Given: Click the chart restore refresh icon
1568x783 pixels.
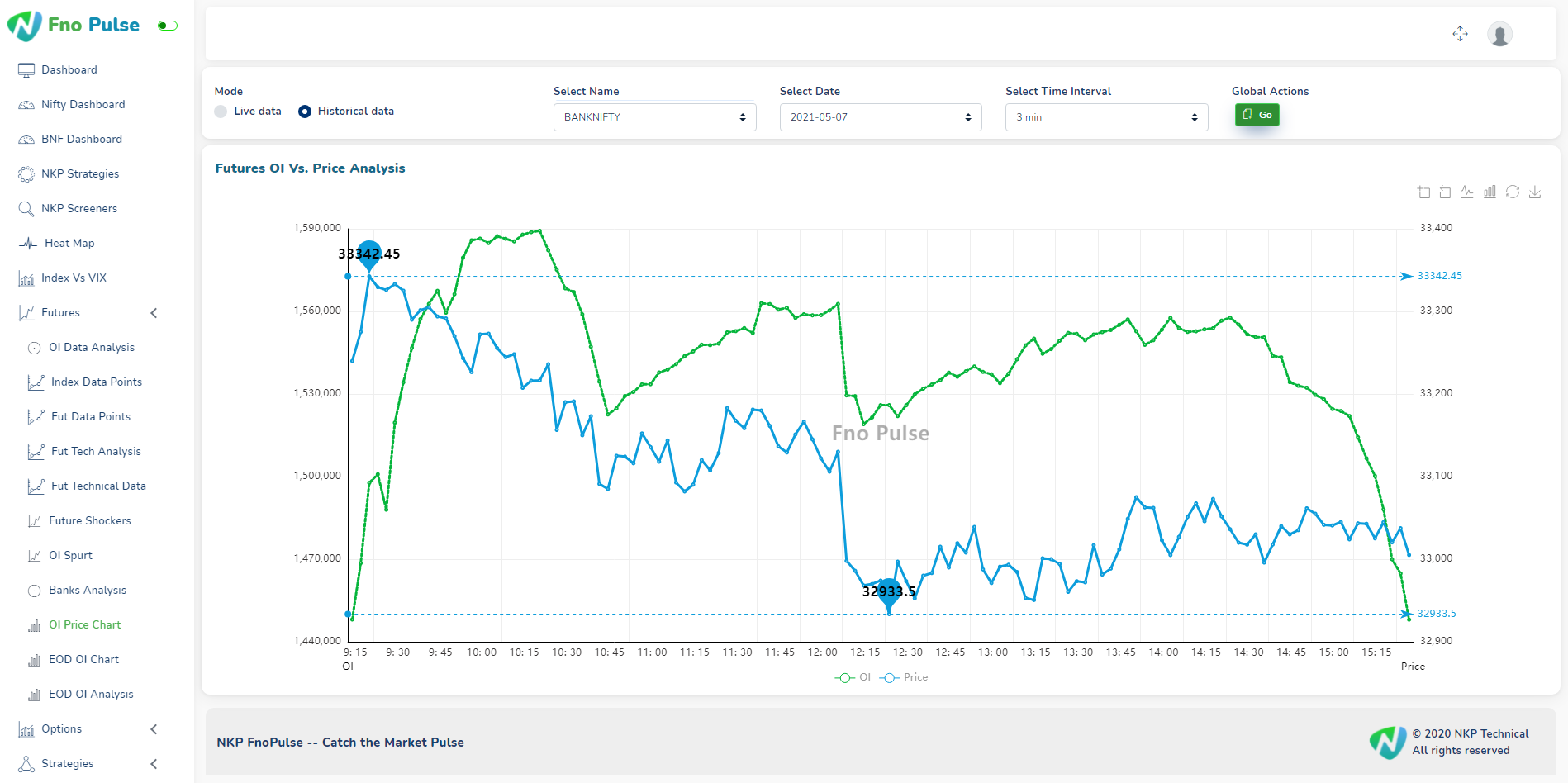Looking at the screenshot, I should [1513, 192].
